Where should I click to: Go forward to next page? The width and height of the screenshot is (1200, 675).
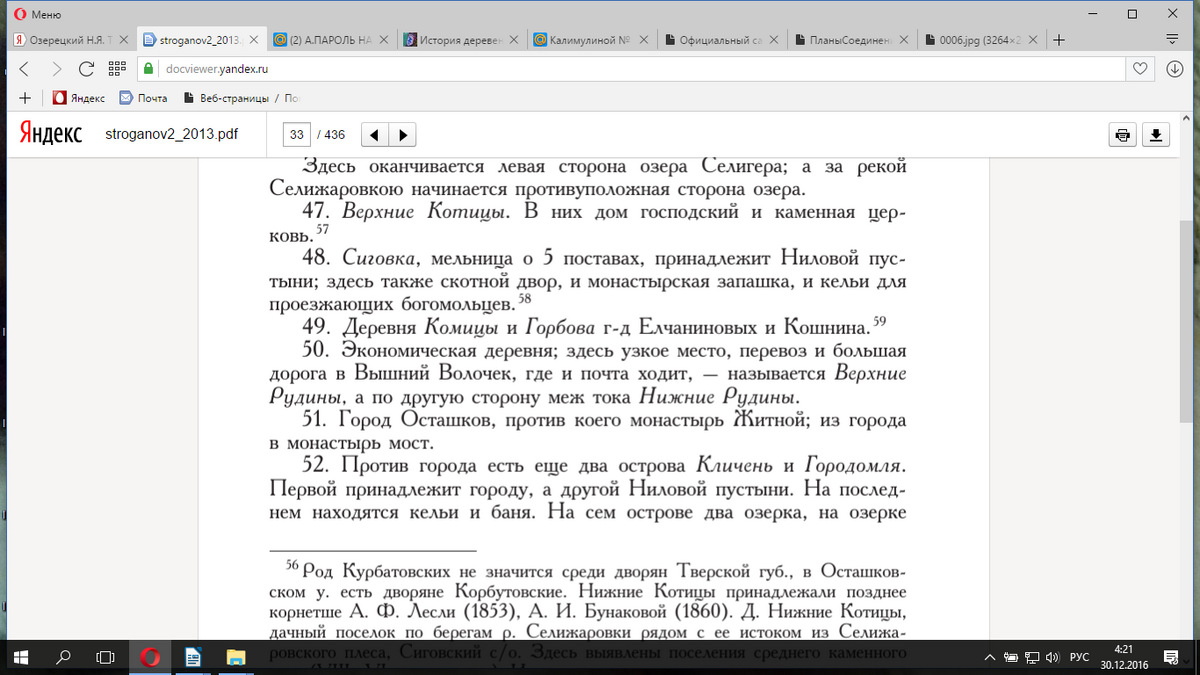(x=56, y=69)
